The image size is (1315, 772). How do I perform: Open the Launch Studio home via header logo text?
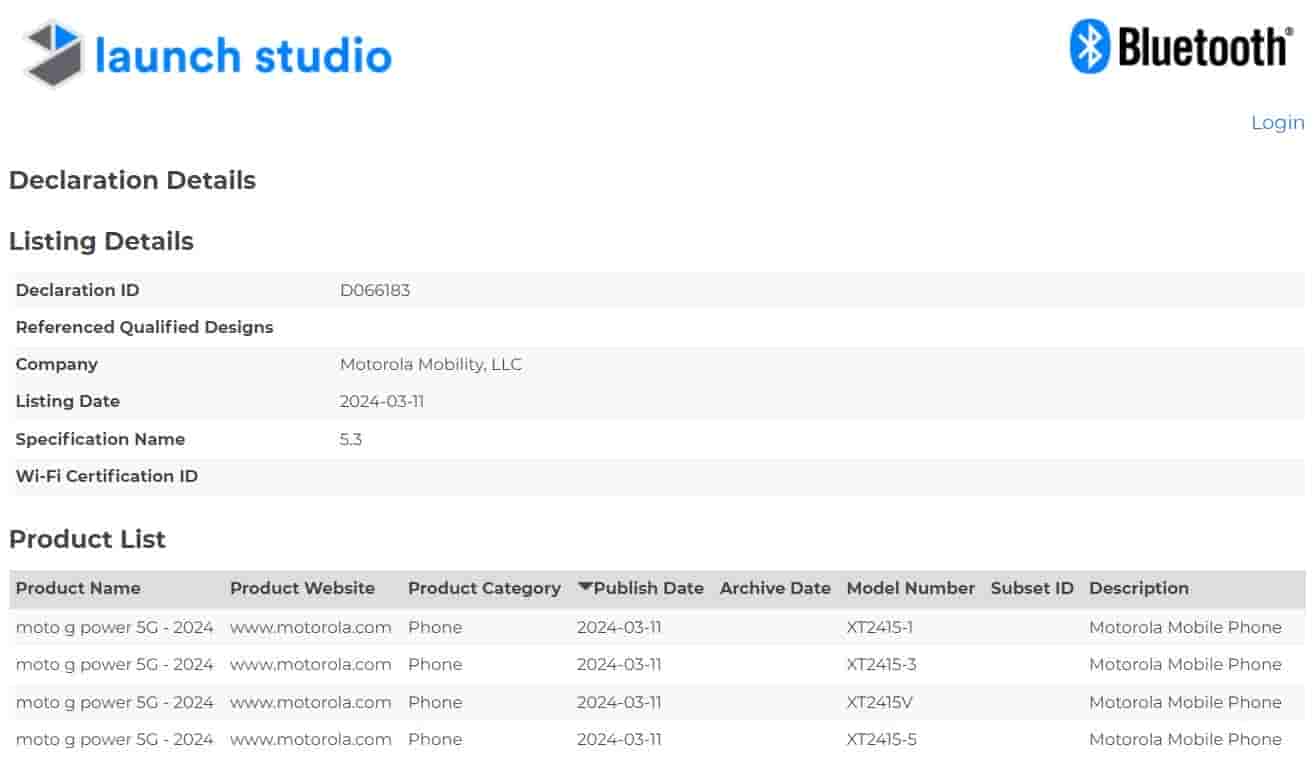[x=243, y=56]
